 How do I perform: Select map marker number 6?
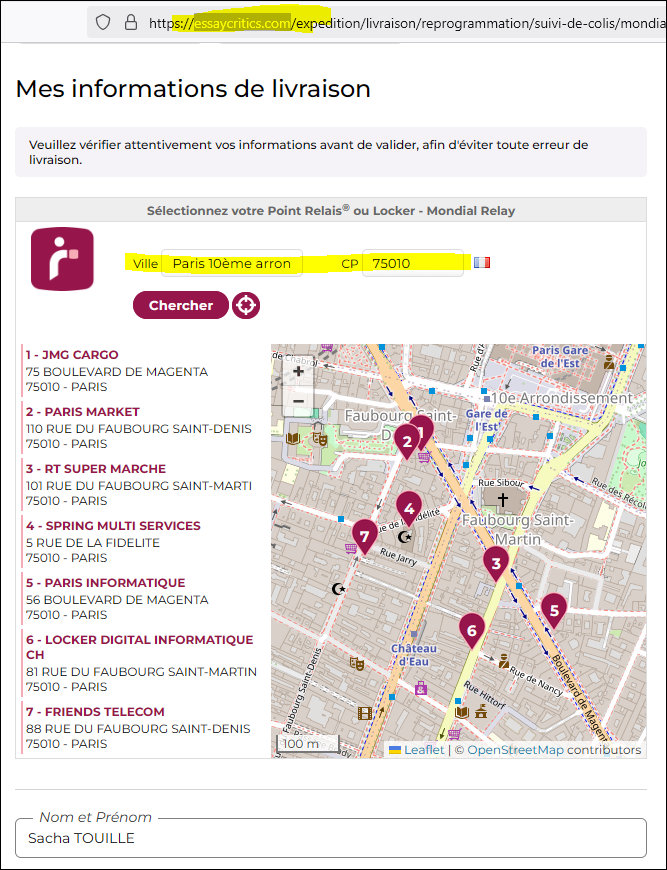pyautogui.click(x=471, y=629)
